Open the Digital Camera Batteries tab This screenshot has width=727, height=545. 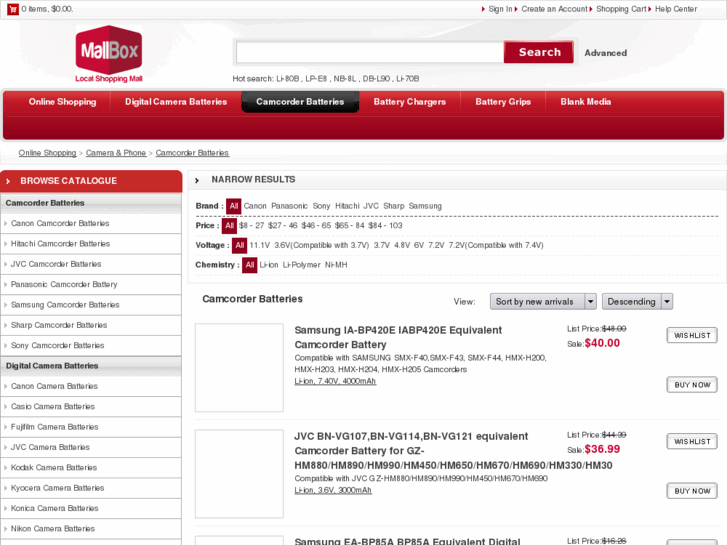pos(176,102)
